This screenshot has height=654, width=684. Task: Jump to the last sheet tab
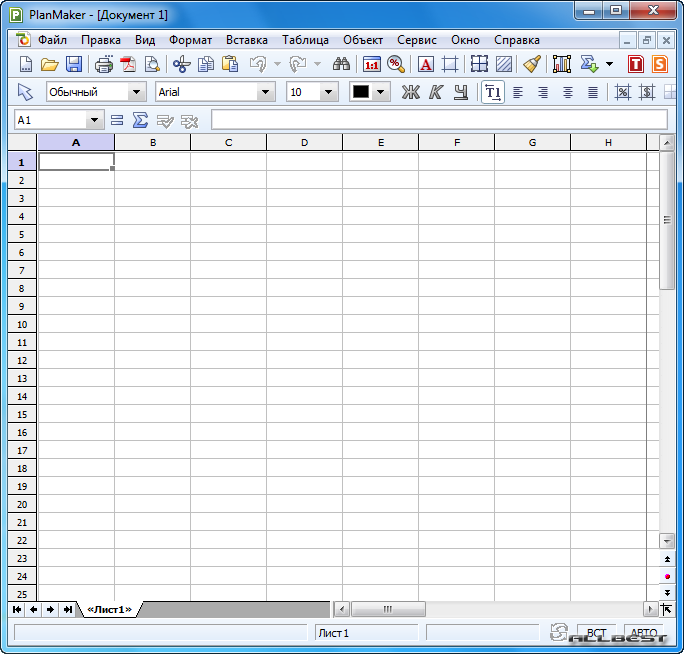(68, 609)
